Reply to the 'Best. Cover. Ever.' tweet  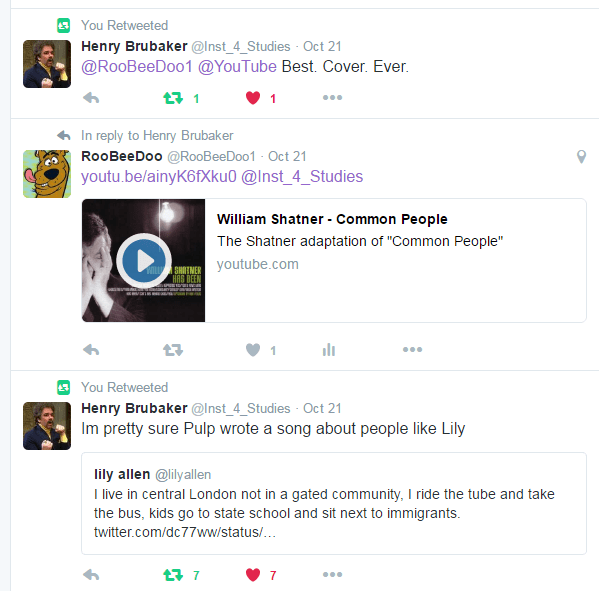tap(91, 98)
